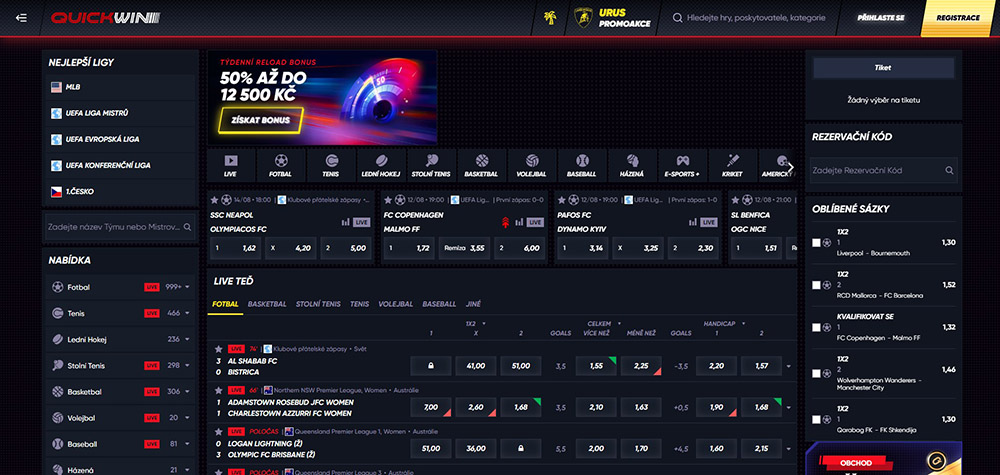This screenshot has height=475, width=1000.
Task: Open the 1X2 market dropdown header
Action: pos(476,324)
